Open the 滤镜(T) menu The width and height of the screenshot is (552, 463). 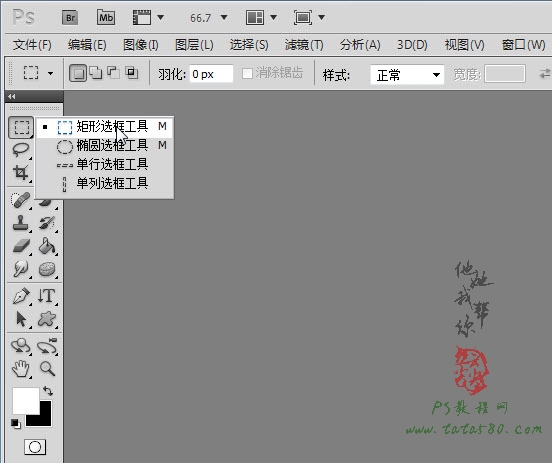point(304,45)
